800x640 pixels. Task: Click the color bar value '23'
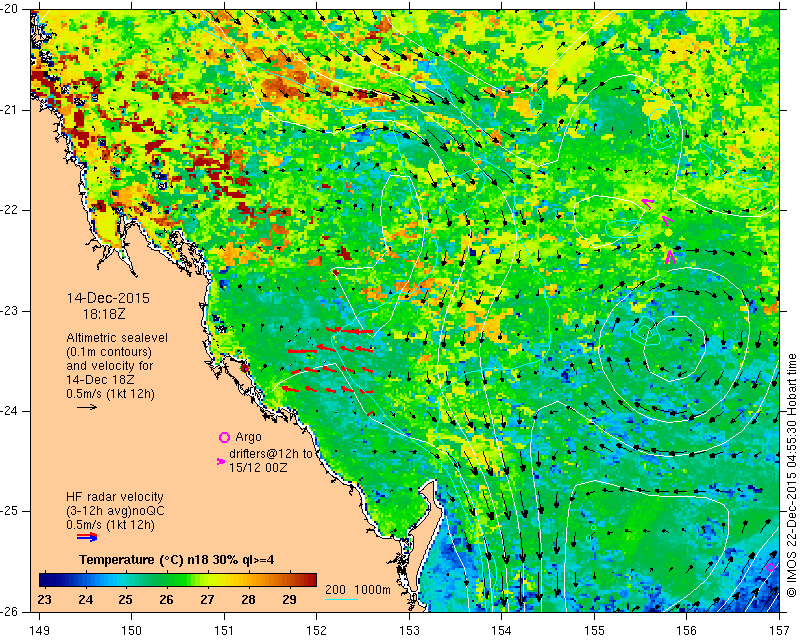[45, 599]
